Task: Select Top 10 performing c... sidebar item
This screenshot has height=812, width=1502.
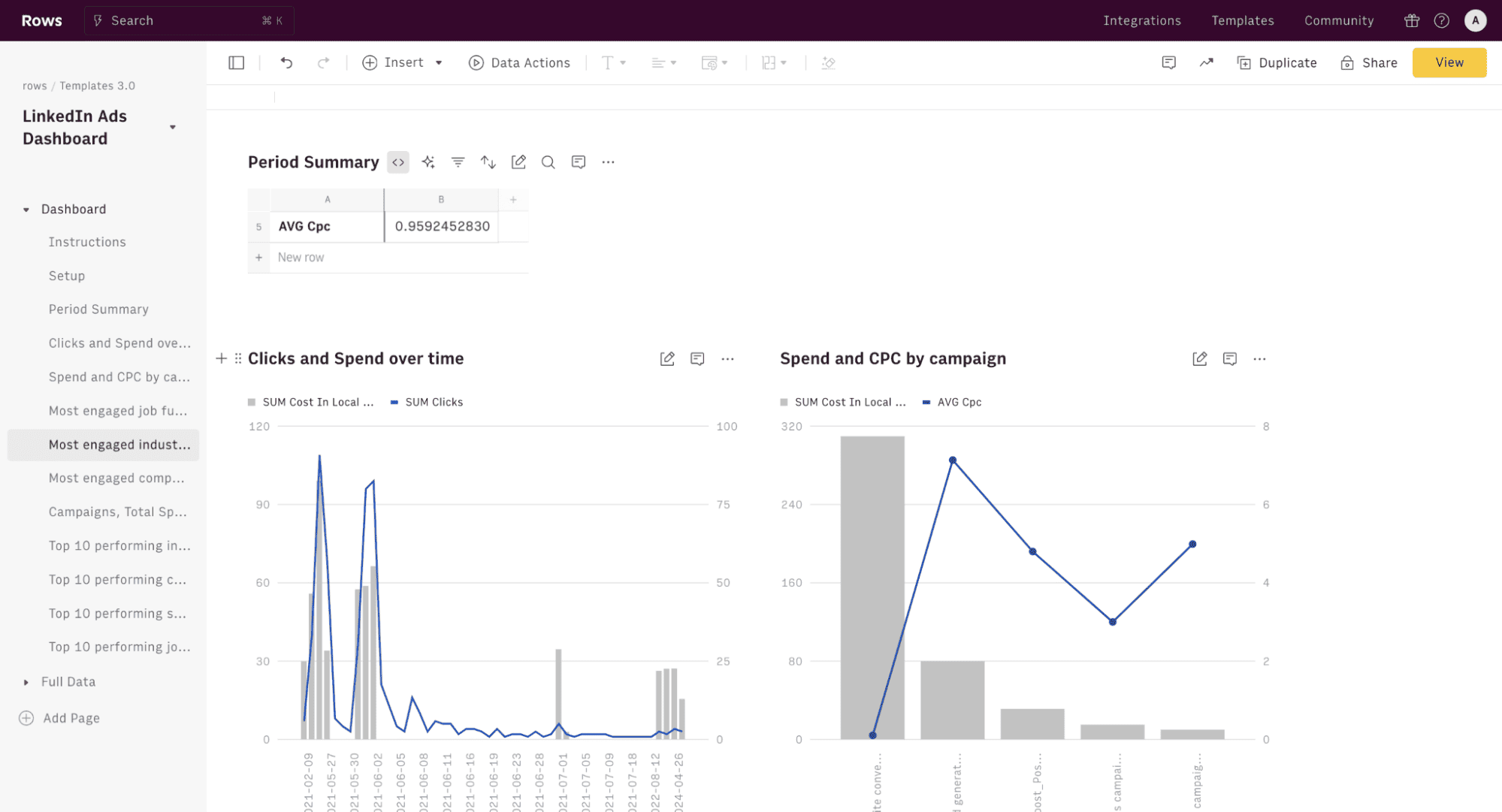Action: point(117,580)
